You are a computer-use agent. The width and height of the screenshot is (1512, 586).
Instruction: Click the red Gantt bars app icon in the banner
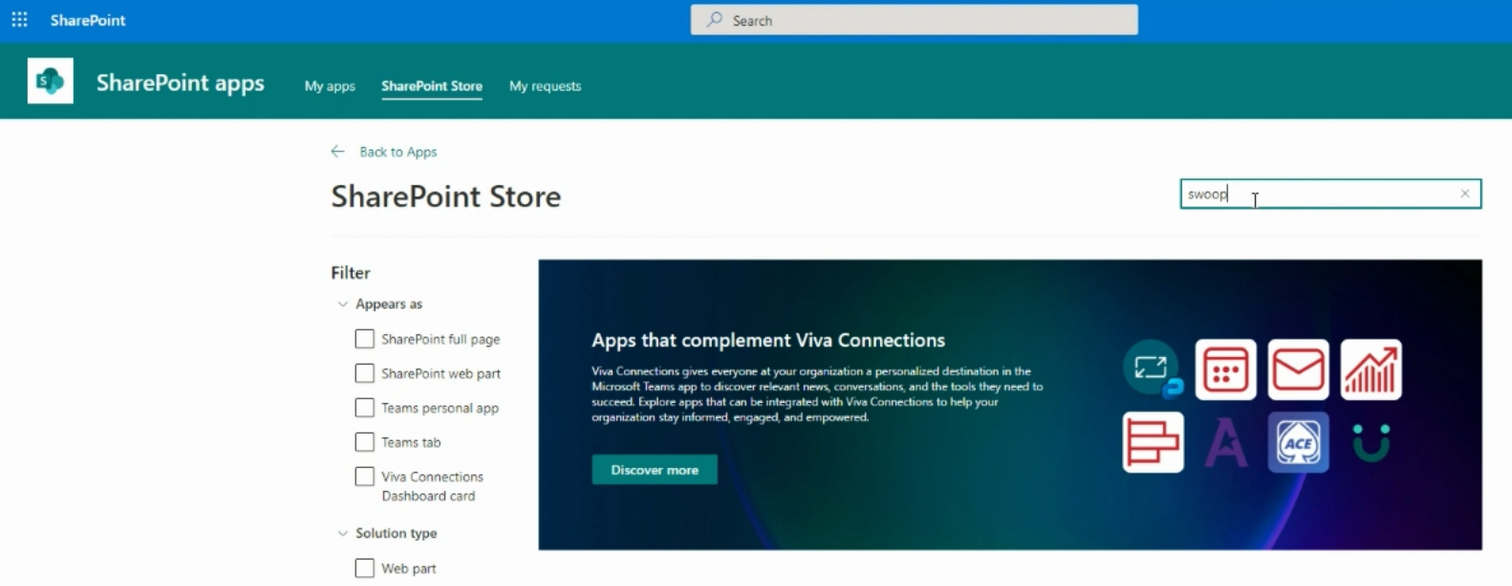point(1153,442)
